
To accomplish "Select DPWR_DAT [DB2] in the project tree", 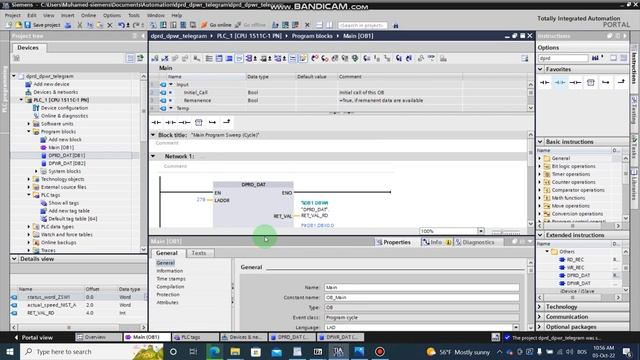I will (x=67, y=163).
